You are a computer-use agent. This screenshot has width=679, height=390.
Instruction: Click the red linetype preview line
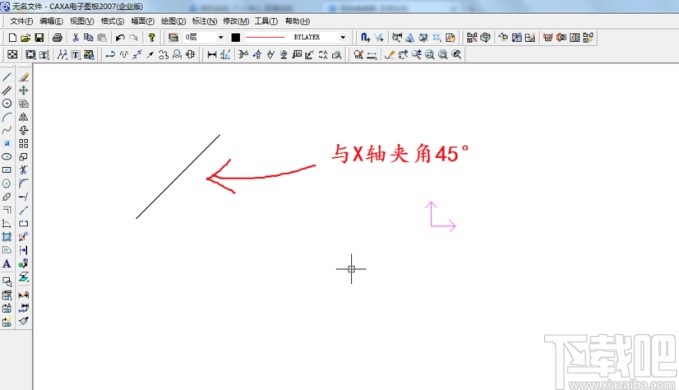265,38
